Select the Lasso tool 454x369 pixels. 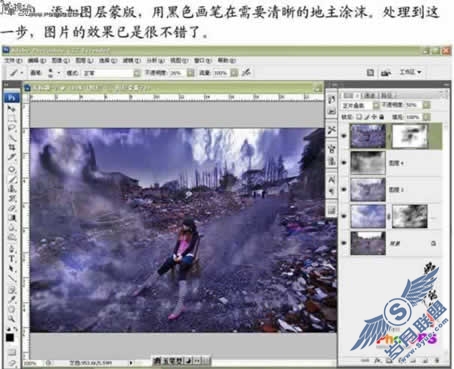pos(11,128)
